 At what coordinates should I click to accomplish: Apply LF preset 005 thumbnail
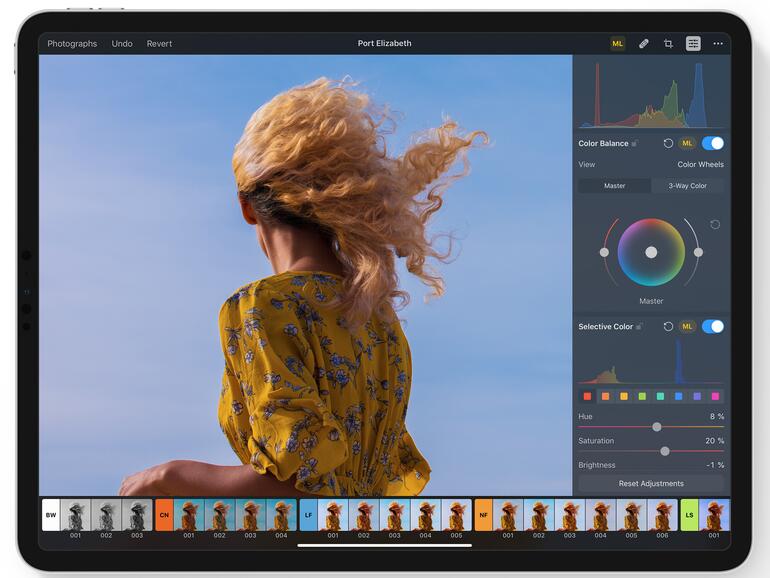[x=456, y=515]
